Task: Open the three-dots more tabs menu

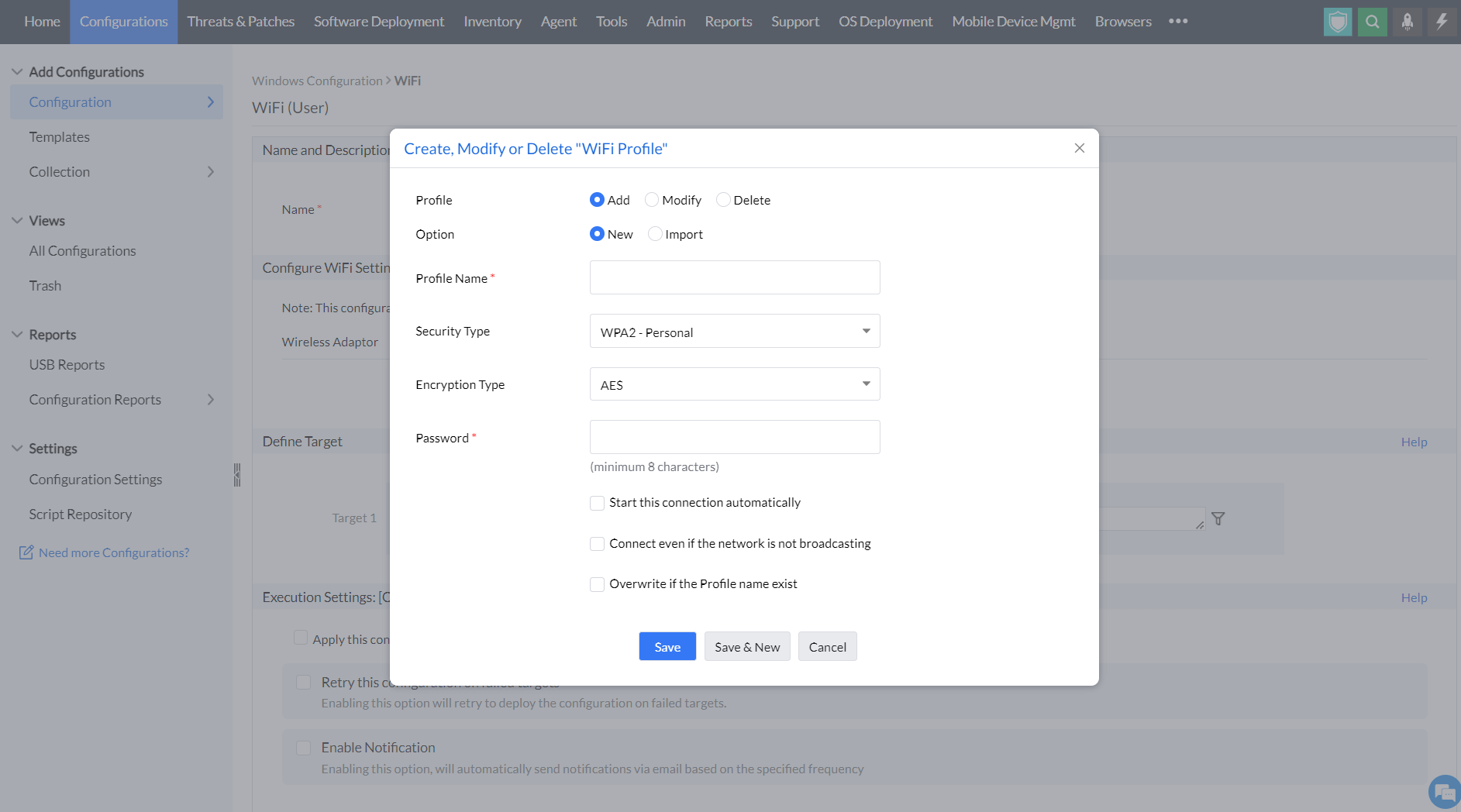Action: click(1178, 22)
